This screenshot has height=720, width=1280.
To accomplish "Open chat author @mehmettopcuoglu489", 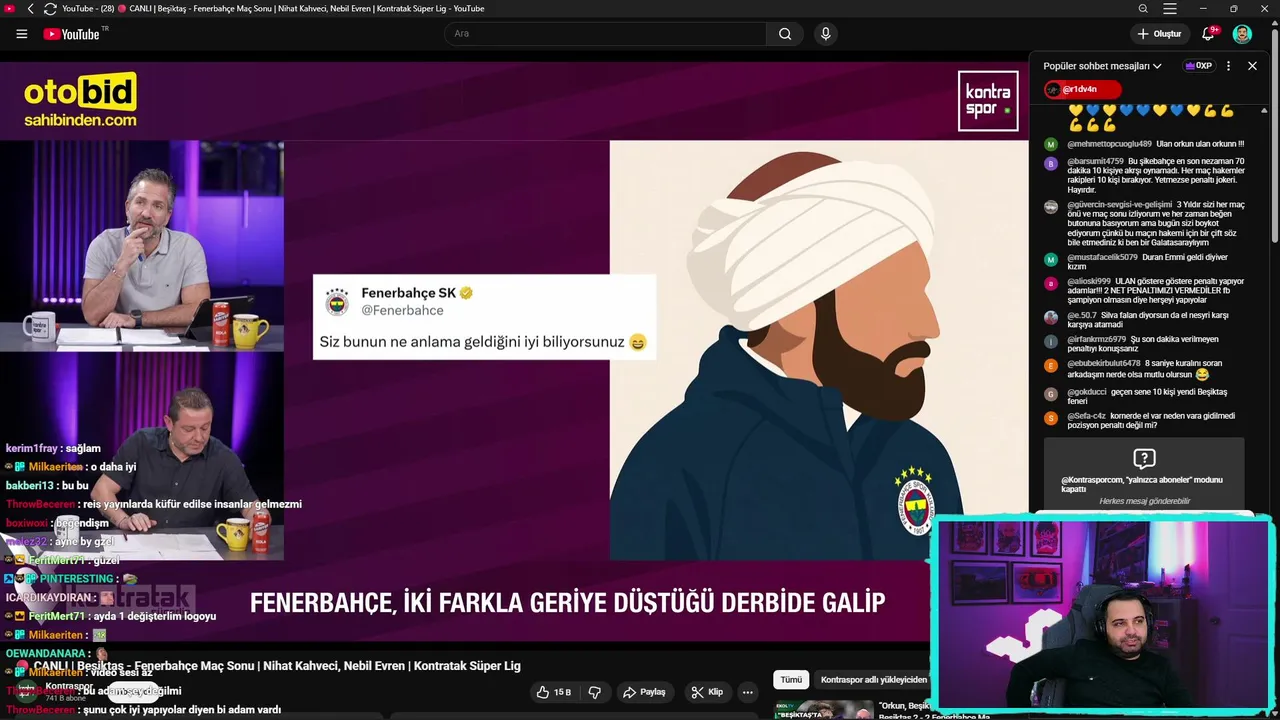I will tap(1109, 144).
